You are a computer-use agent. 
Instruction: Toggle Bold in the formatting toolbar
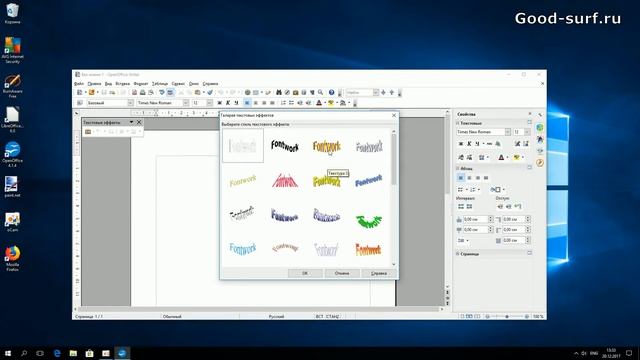(x=220, y=103)
